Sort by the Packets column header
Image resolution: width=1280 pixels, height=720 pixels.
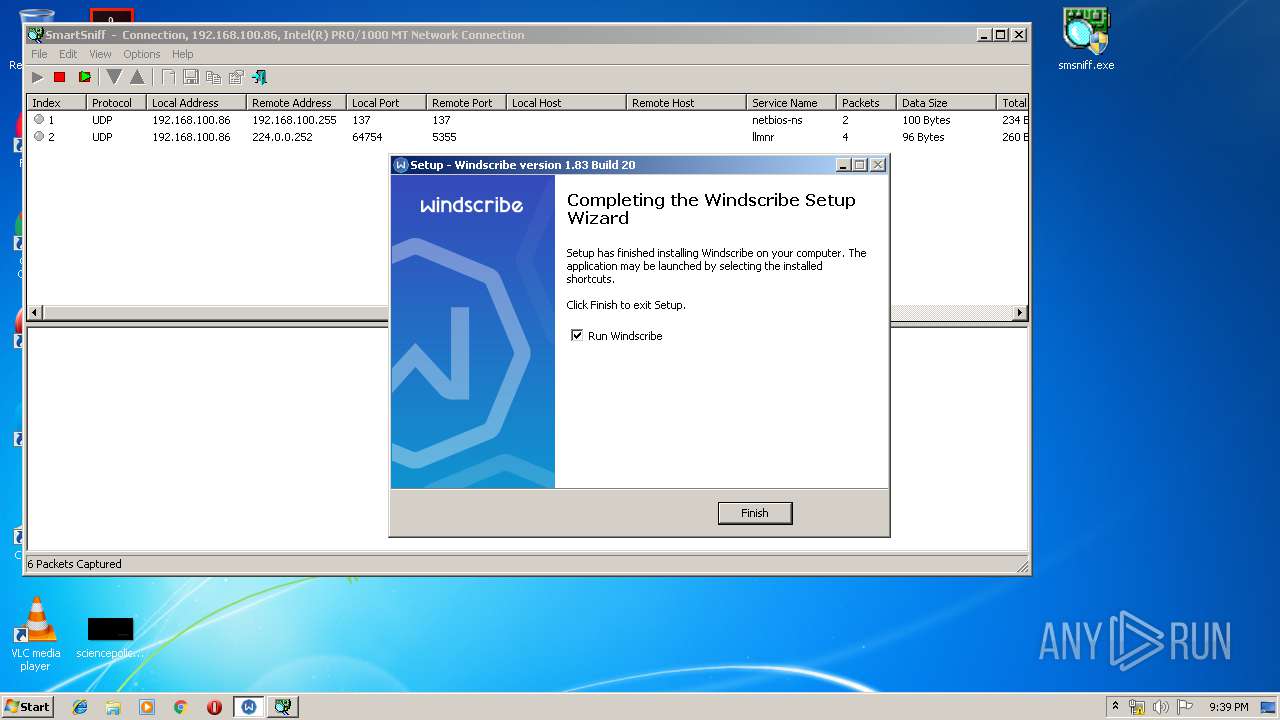point(866,103)
